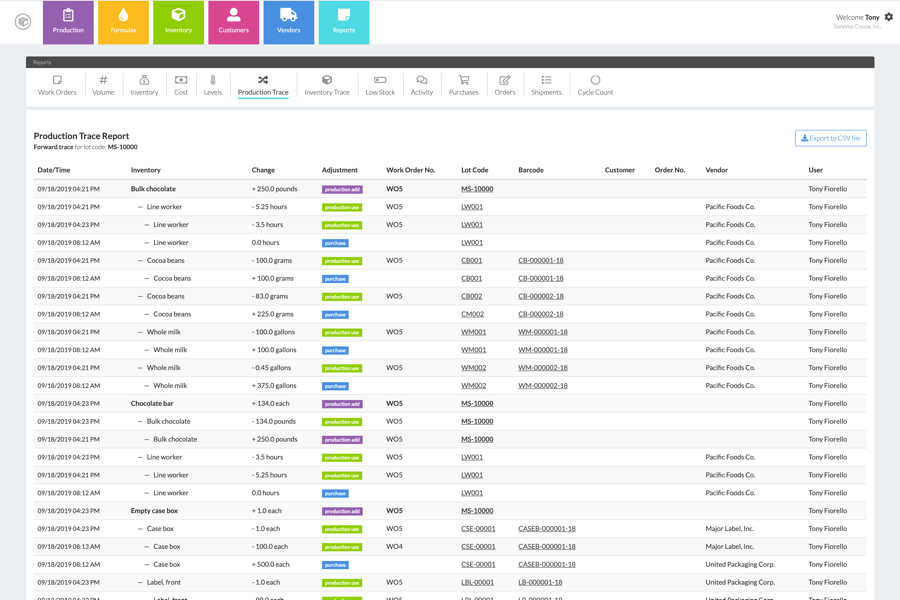Open barcode CASEB-000001-18 link

tap(546, 529)
